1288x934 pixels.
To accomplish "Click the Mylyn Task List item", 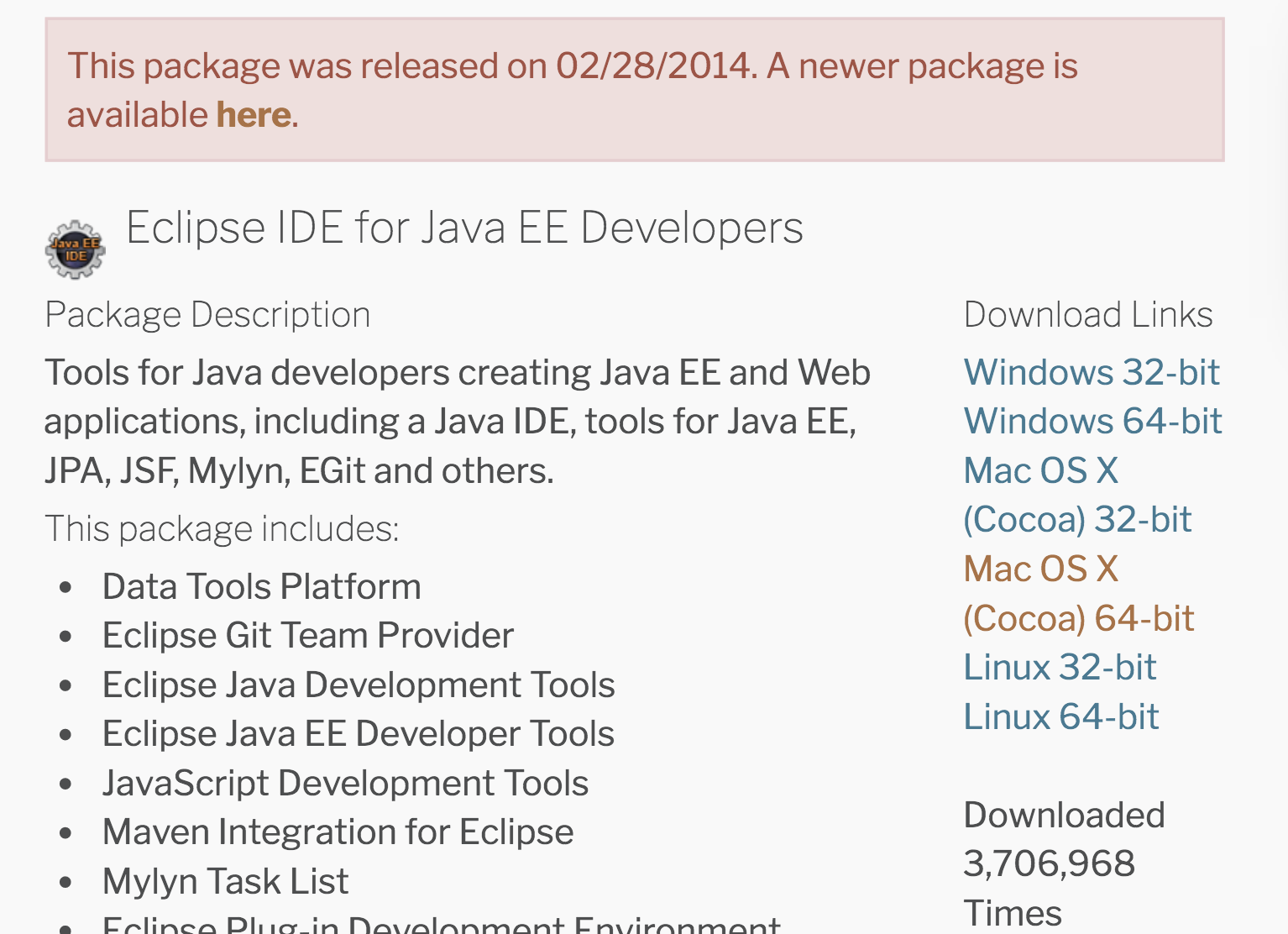I will click(x=225, y=882).
